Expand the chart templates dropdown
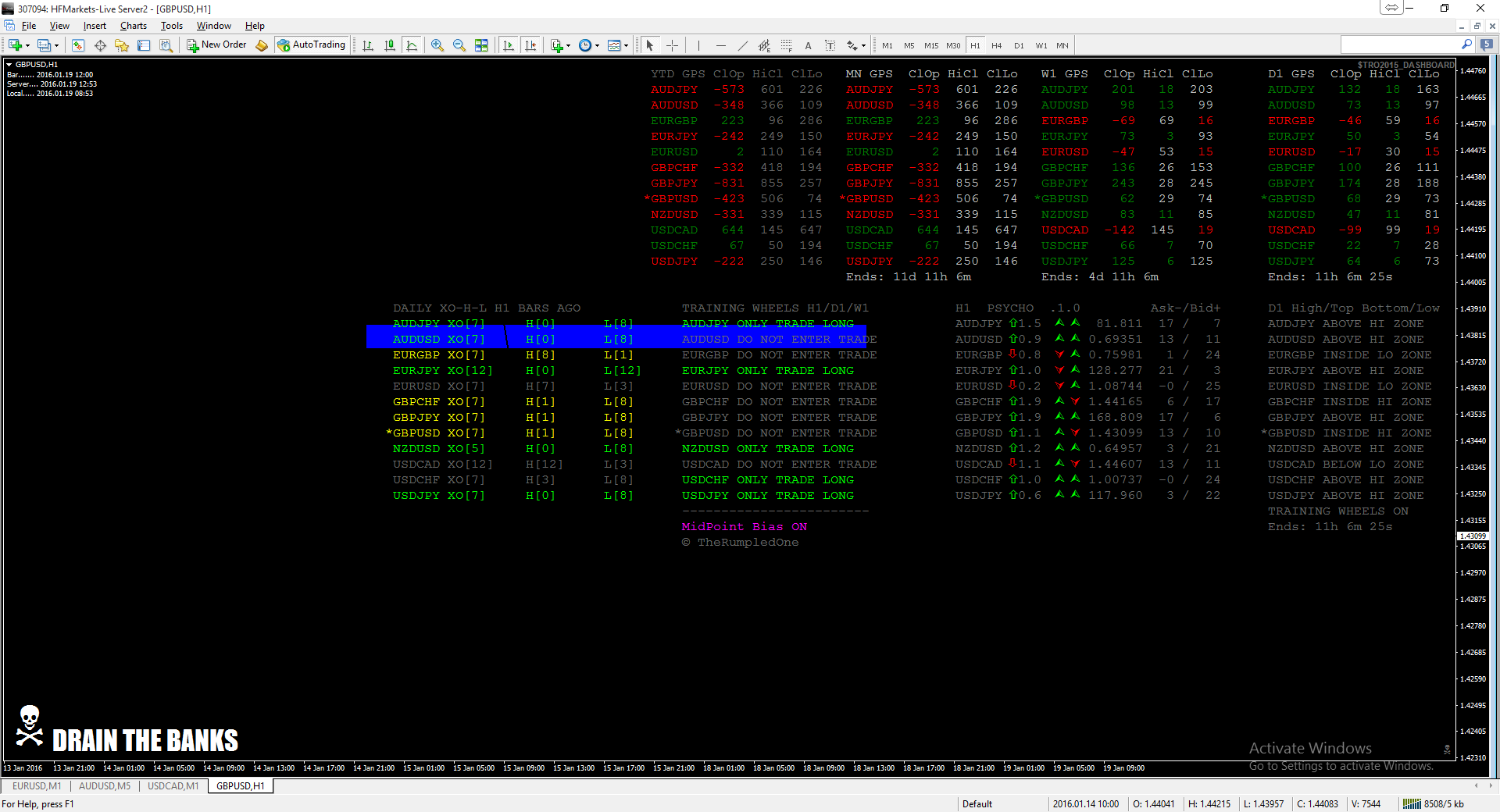Screen dimensions: 1500x812 click(626, 45)
